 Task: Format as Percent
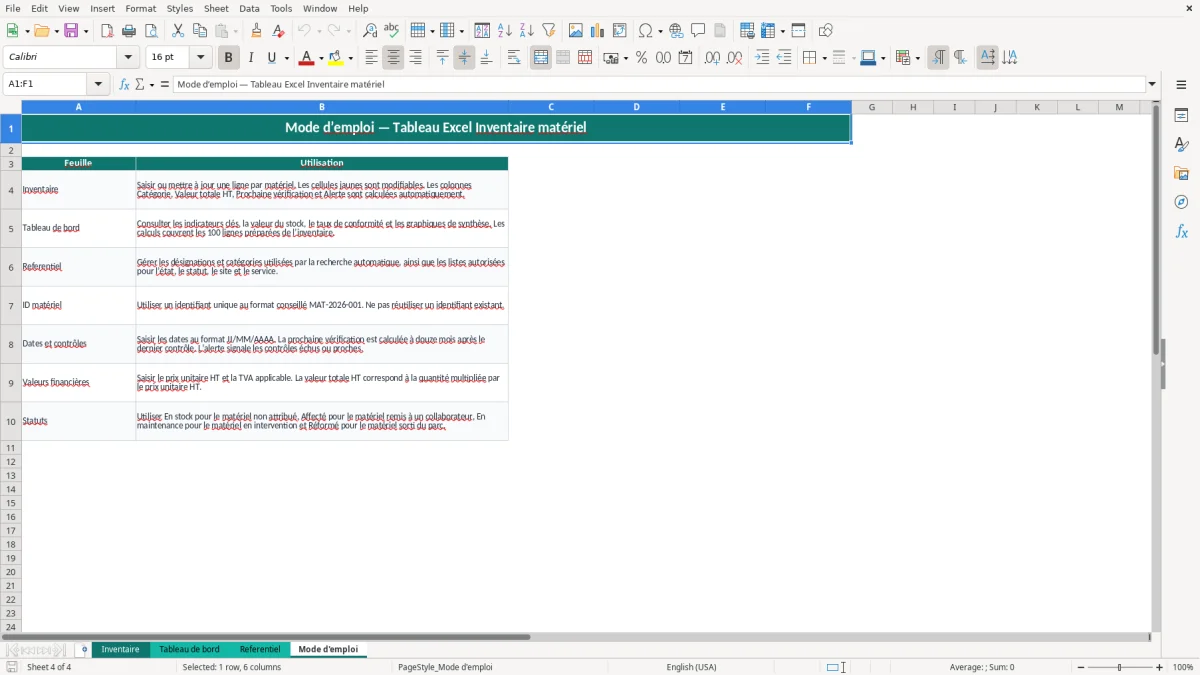point(641,58)
